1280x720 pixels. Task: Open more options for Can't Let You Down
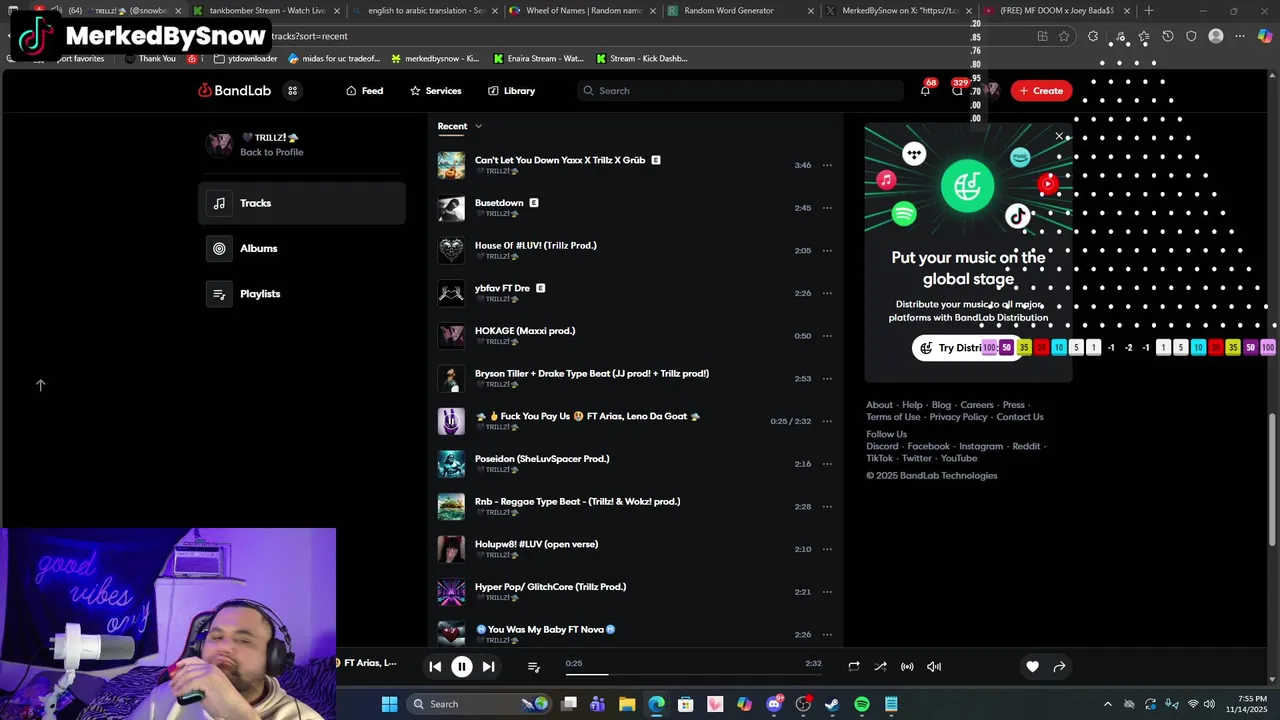(x=827, y=165)
